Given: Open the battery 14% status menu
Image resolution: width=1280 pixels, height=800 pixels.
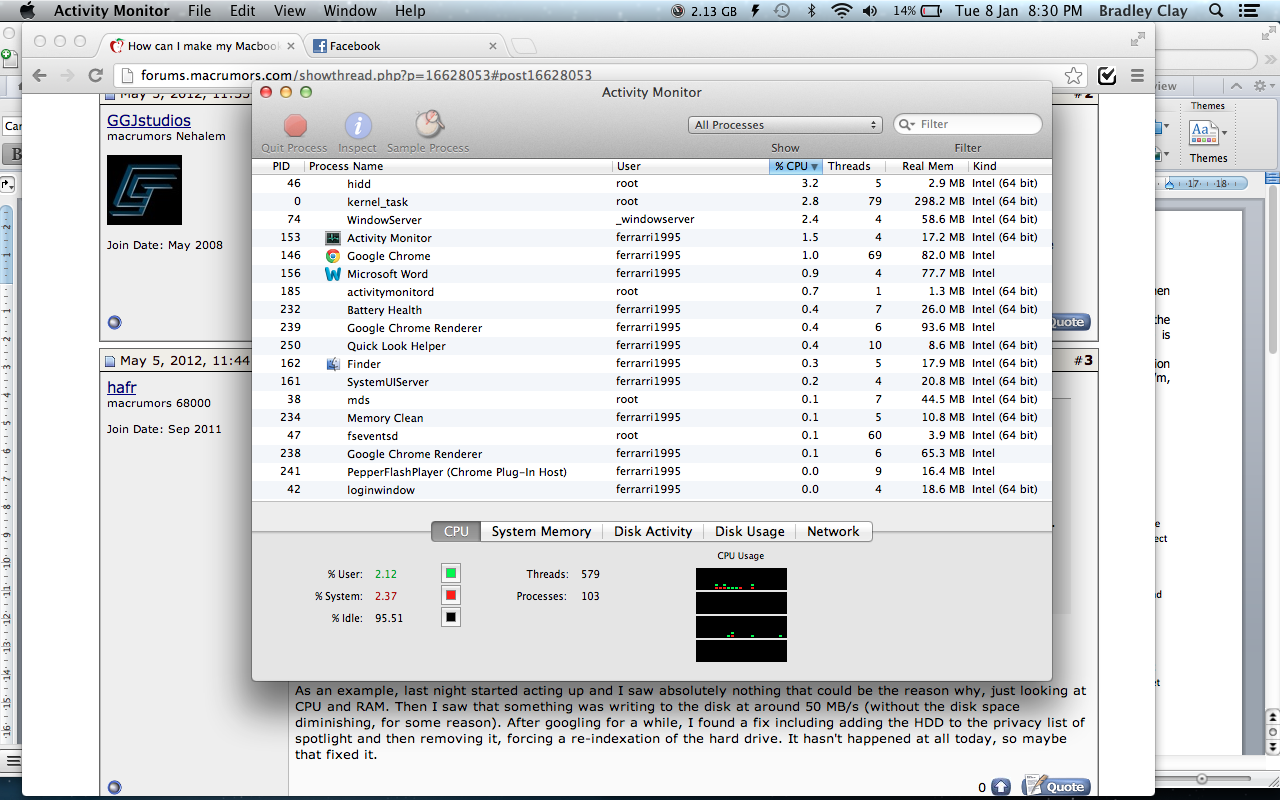Looking at the screenshot, I should (915, 11).
